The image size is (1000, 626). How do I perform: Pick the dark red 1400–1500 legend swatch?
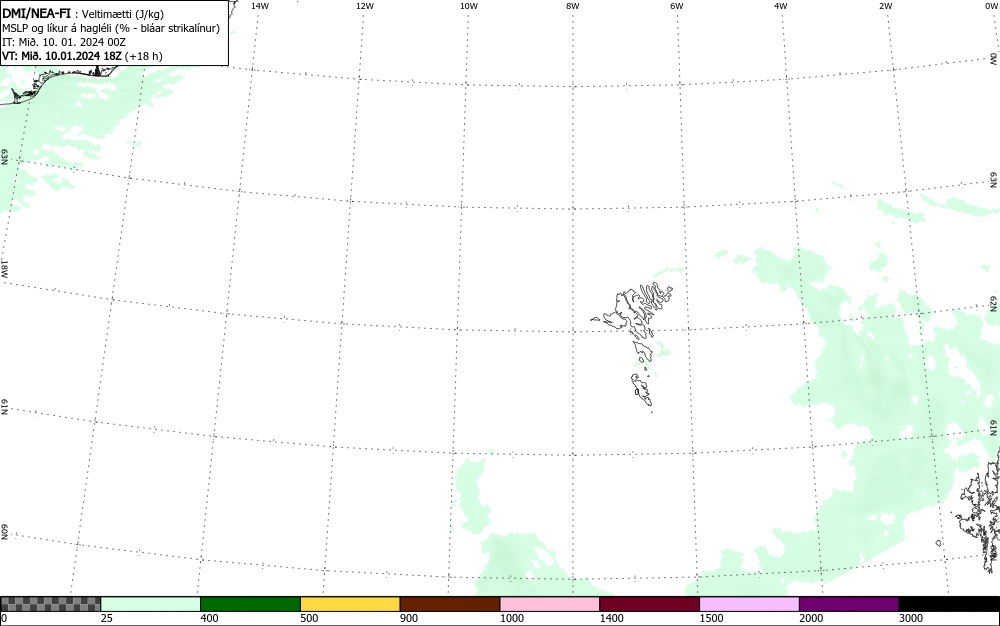[x=649, y=604]
